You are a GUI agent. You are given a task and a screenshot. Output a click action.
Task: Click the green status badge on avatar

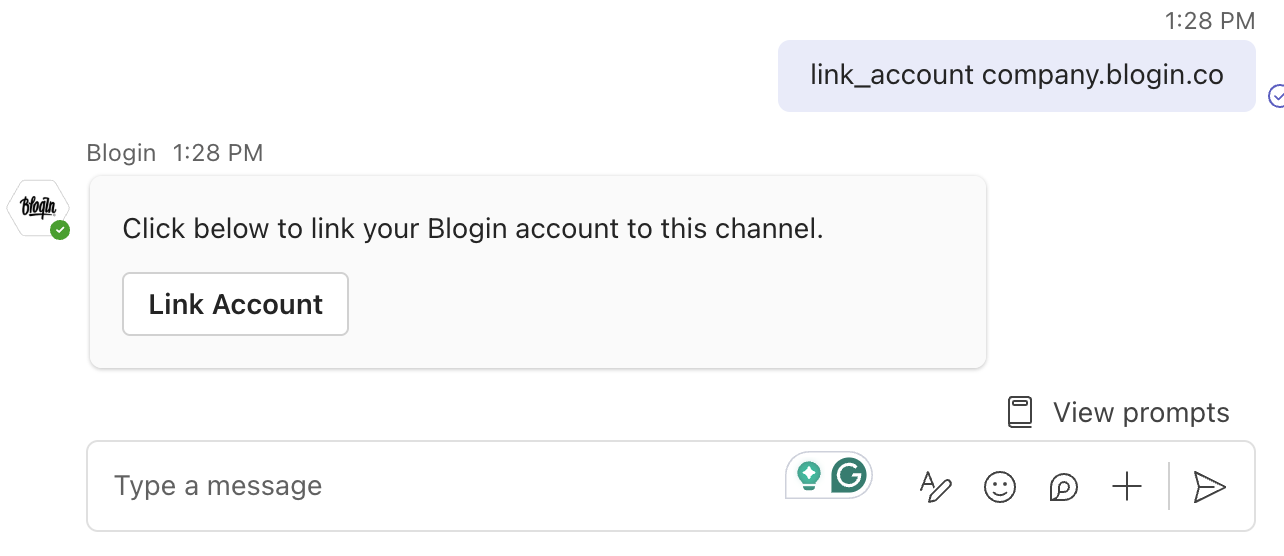[x=60, y=231]
